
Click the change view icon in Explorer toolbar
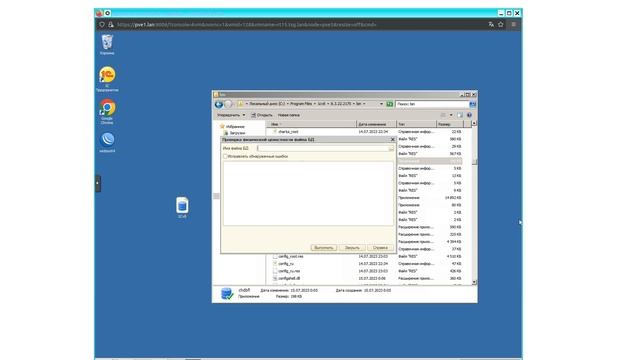coord(443,115)
